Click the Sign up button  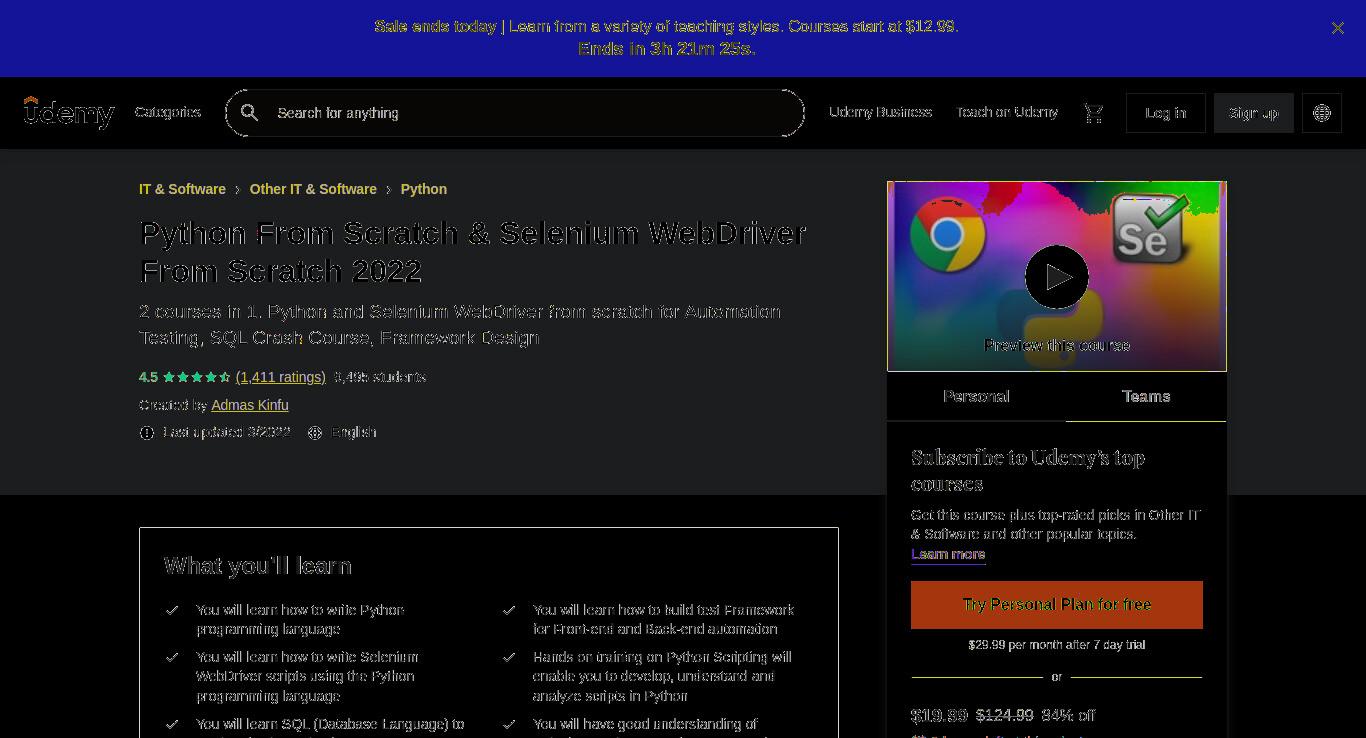(1254, 113)
